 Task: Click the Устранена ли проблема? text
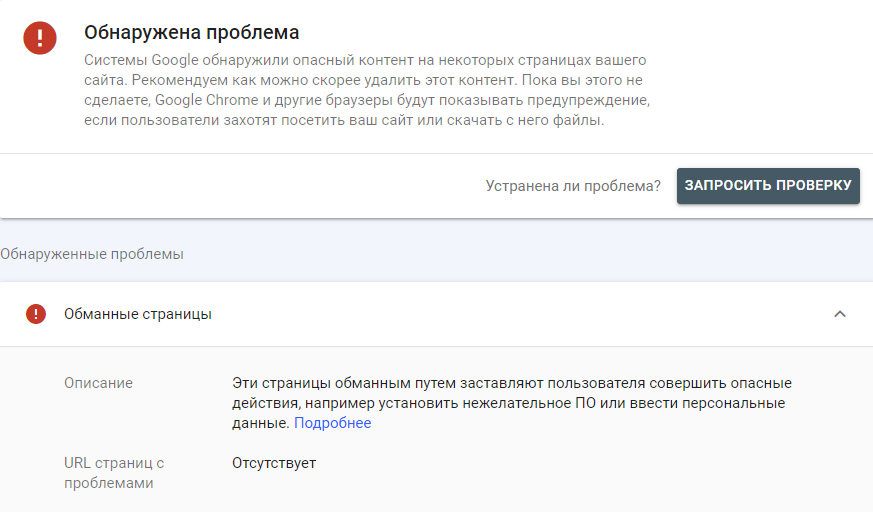[x=573, y=186]
